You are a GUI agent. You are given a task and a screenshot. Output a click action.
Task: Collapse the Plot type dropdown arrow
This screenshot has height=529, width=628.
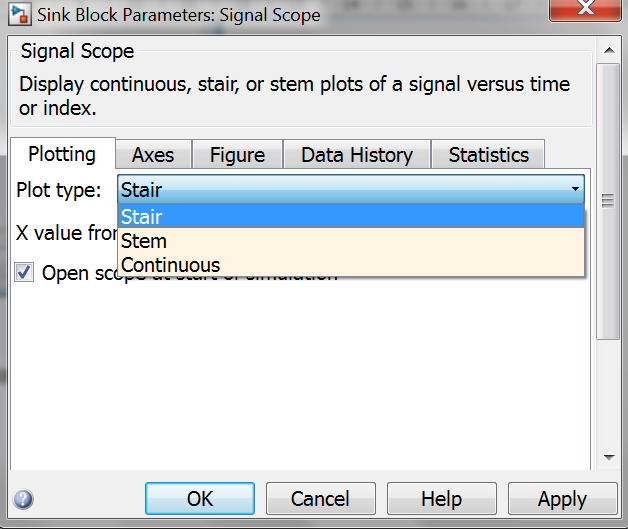[575, 189]
